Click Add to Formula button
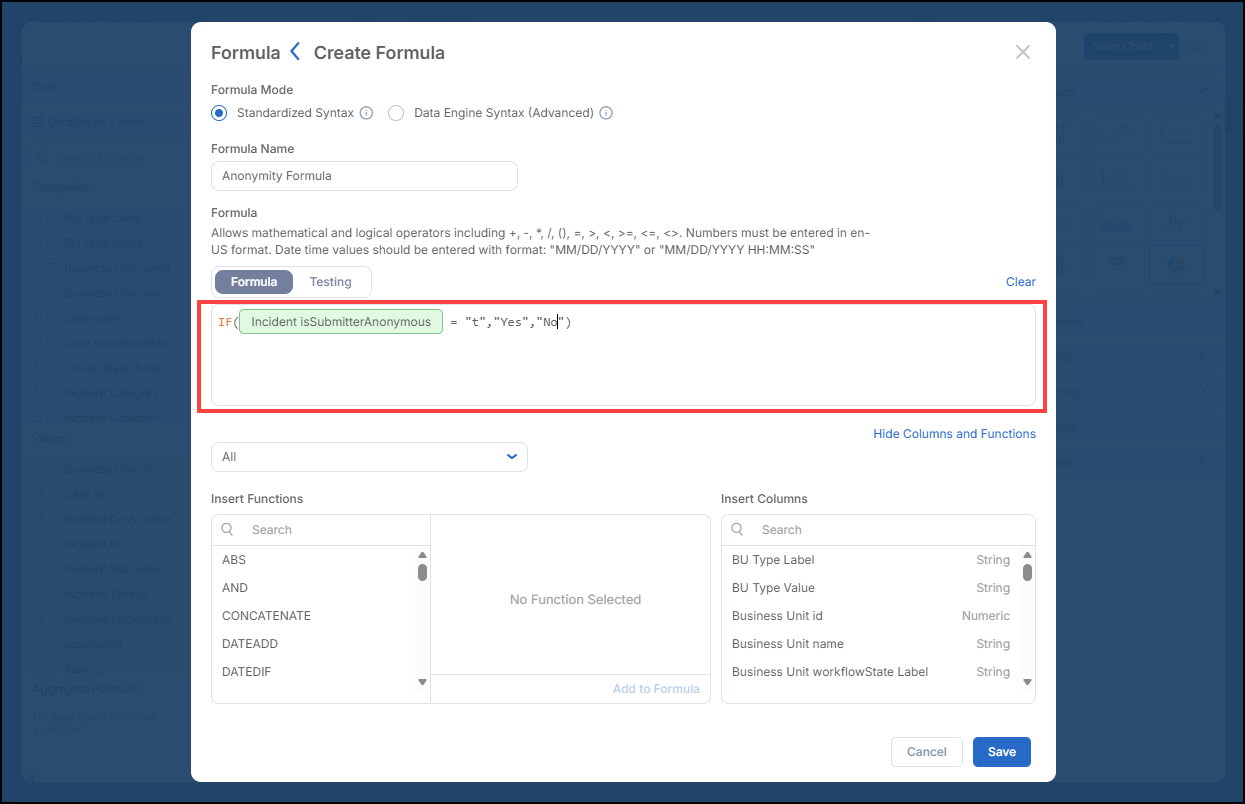Image resolution: width=1245 pixels, height=804 pixels. pyautogui.click(x=656, y=689)
